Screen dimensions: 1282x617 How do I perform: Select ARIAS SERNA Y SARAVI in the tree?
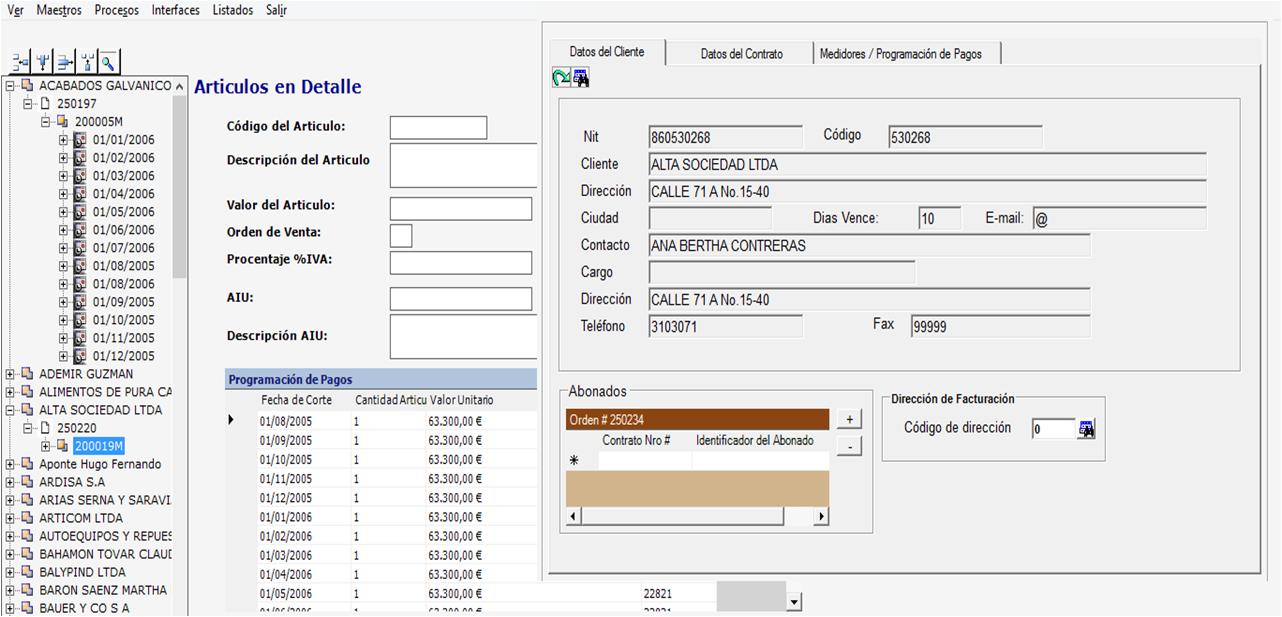click(105, 500)
